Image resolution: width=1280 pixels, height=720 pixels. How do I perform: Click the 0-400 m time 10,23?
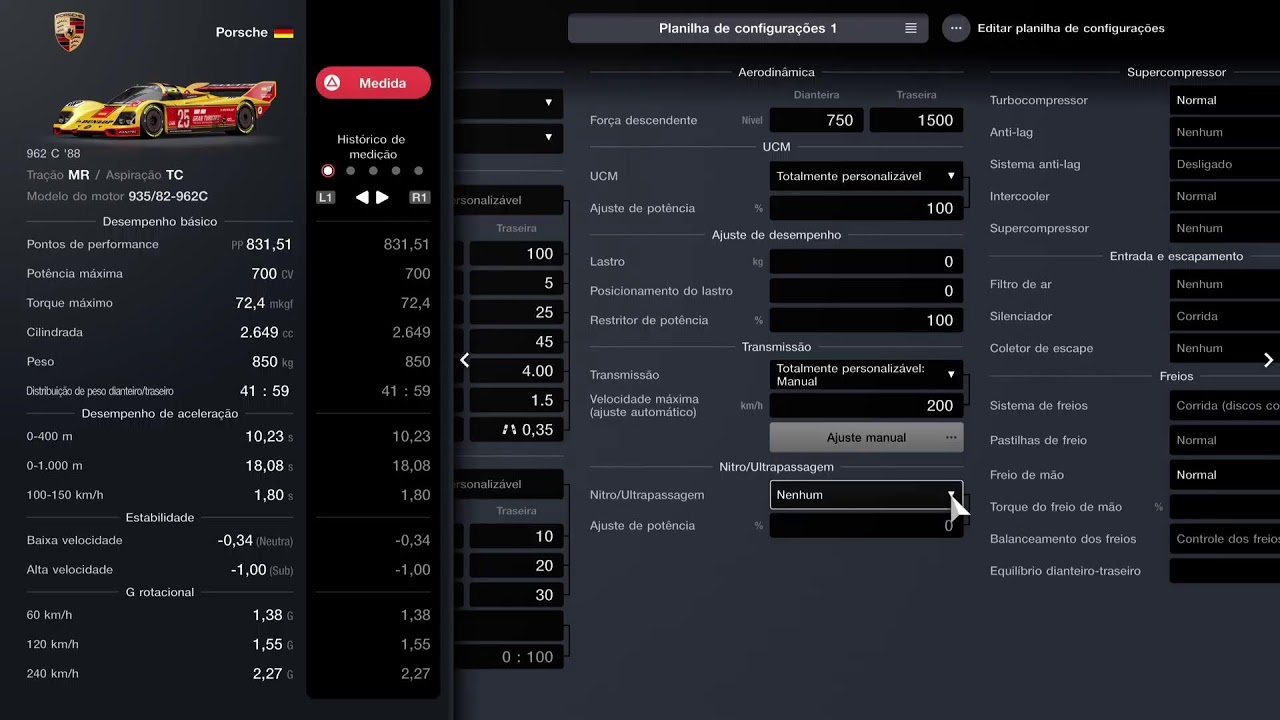265,436
